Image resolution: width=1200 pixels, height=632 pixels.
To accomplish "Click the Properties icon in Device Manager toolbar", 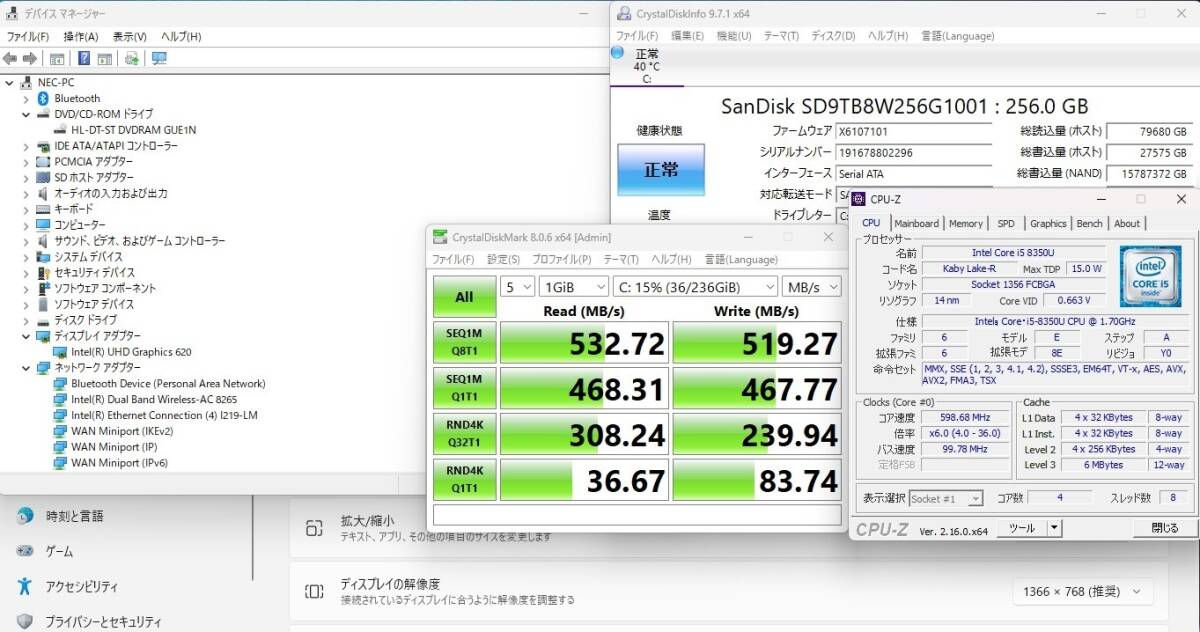I will 104,58.
